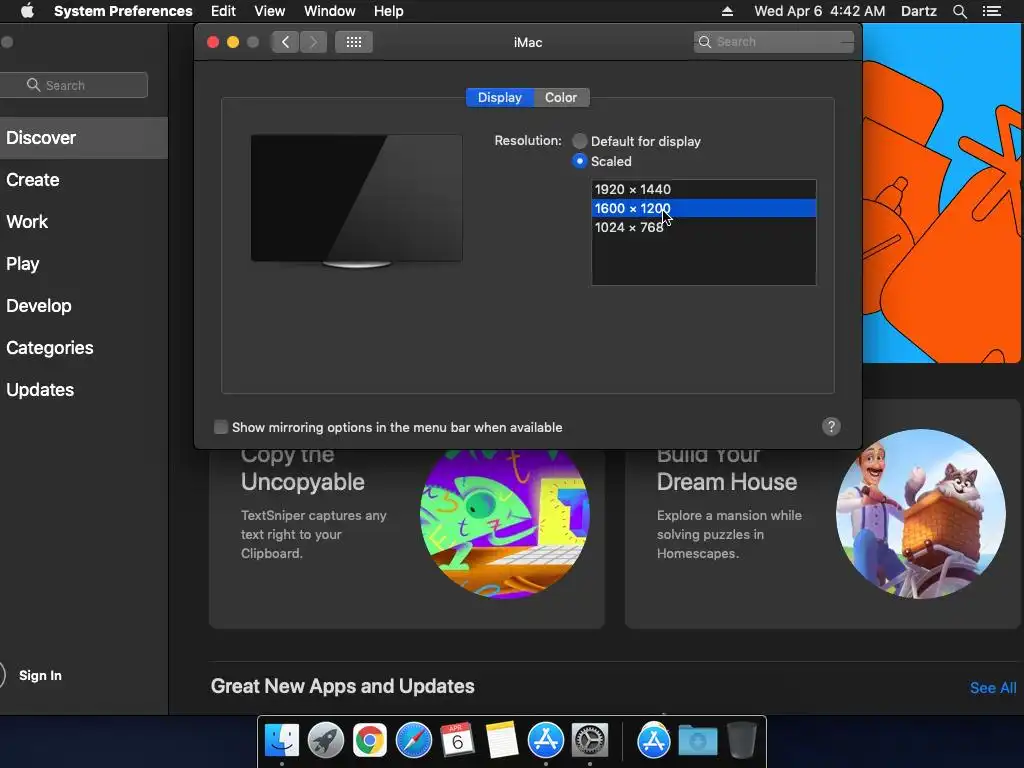Switch to the Color tab
The height and width of the screenshot is (768, 1024).
tap(561, 97)
